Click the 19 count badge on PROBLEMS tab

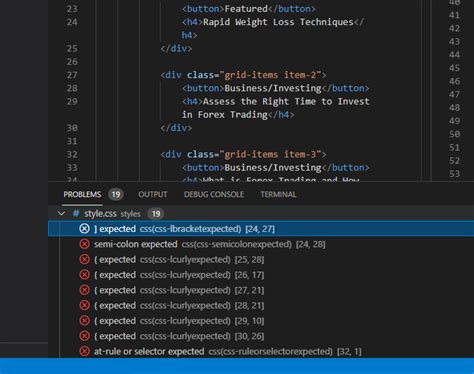tap(116, 194)
